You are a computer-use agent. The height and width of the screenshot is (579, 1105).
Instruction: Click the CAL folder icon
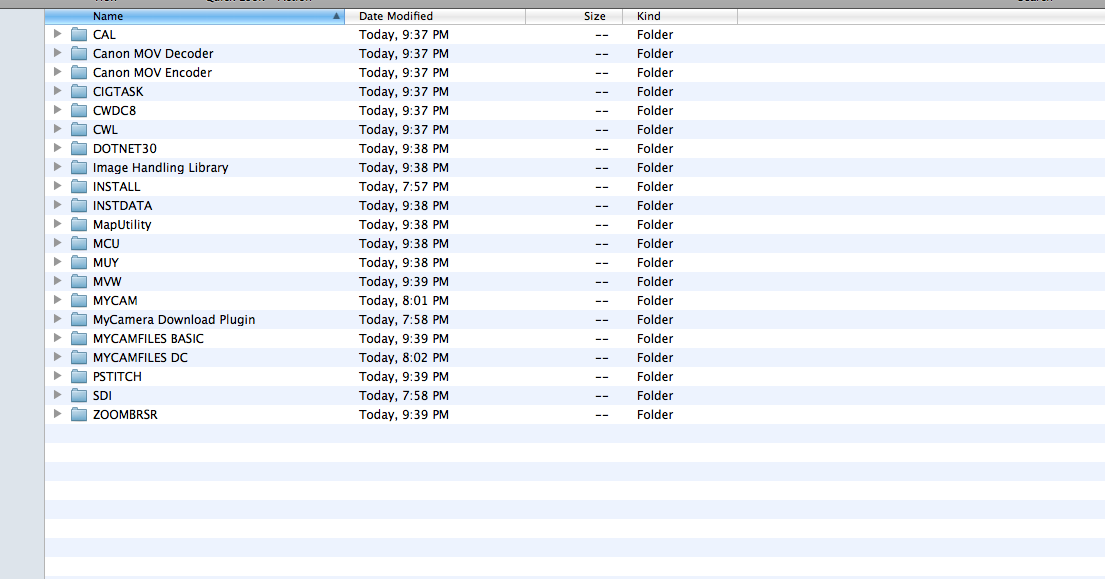[x=79, y=35]
